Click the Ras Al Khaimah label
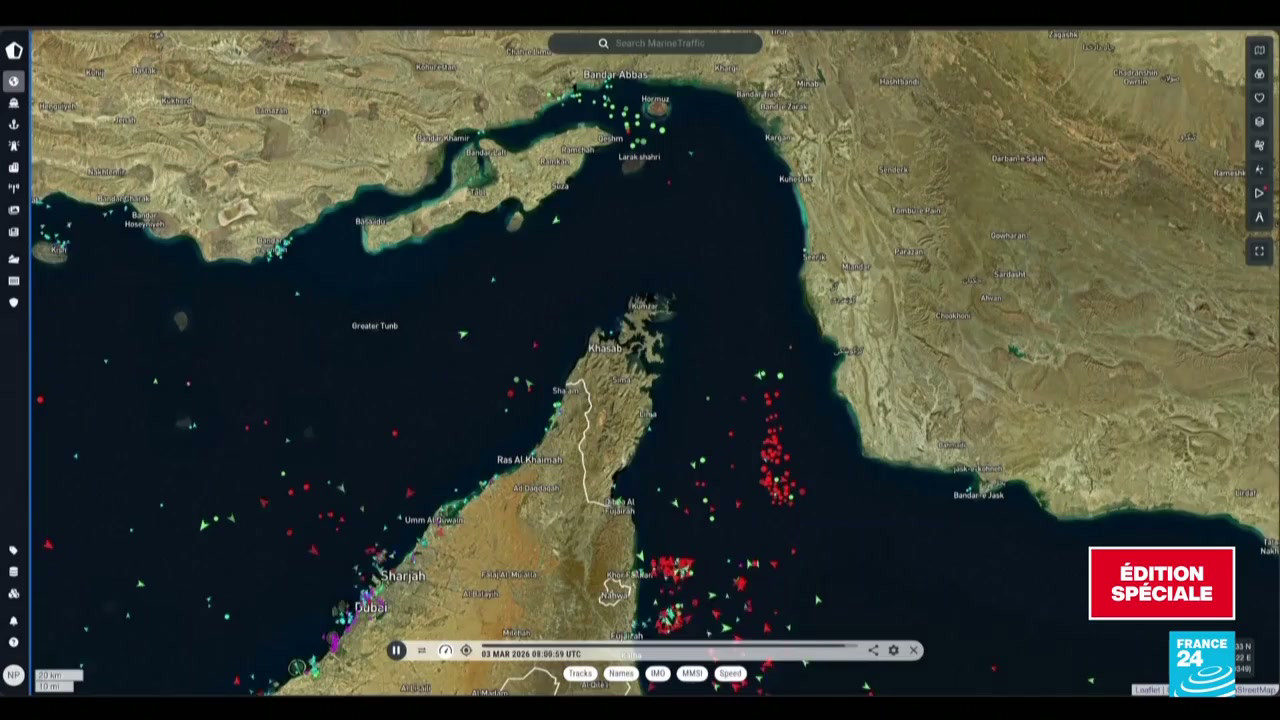The width and height of the screenshot is (1280, 720). pos(530,459)
